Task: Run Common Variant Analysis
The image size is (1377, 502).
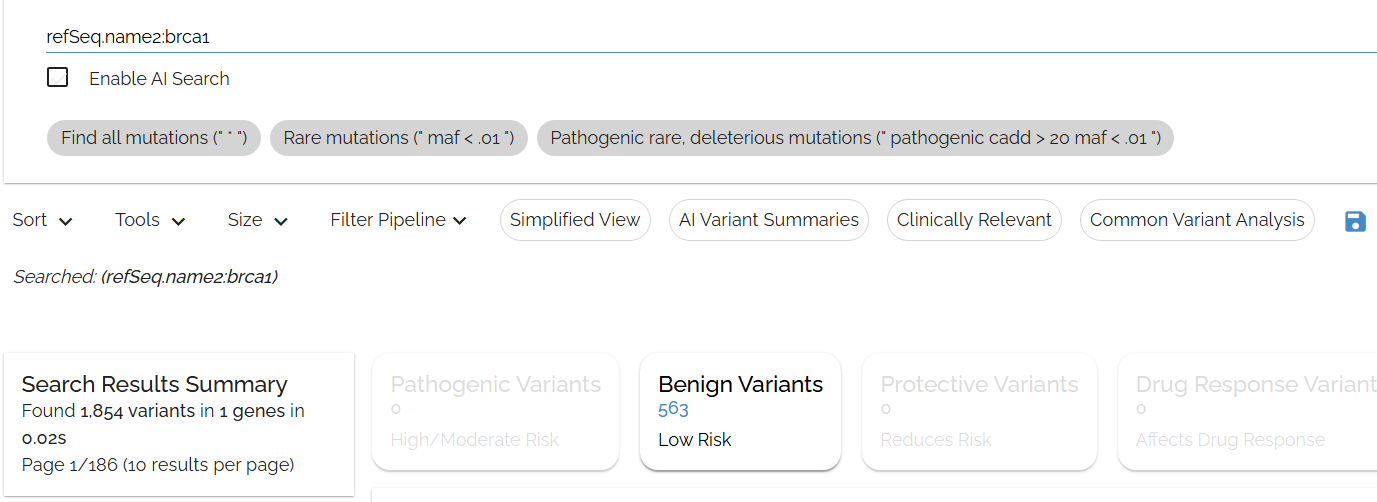Action: pyautogui.click(x=1197, y=220)
